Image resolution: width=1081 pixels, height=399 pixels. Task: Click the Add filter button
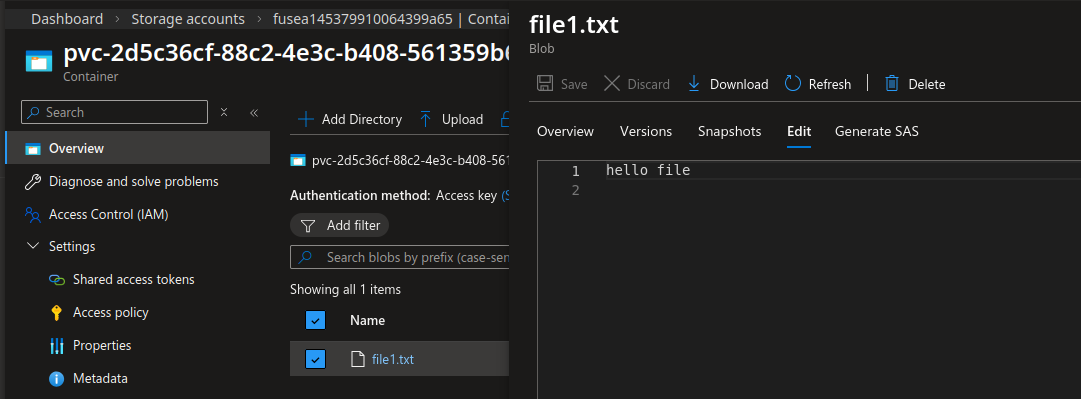pos(340,225)
